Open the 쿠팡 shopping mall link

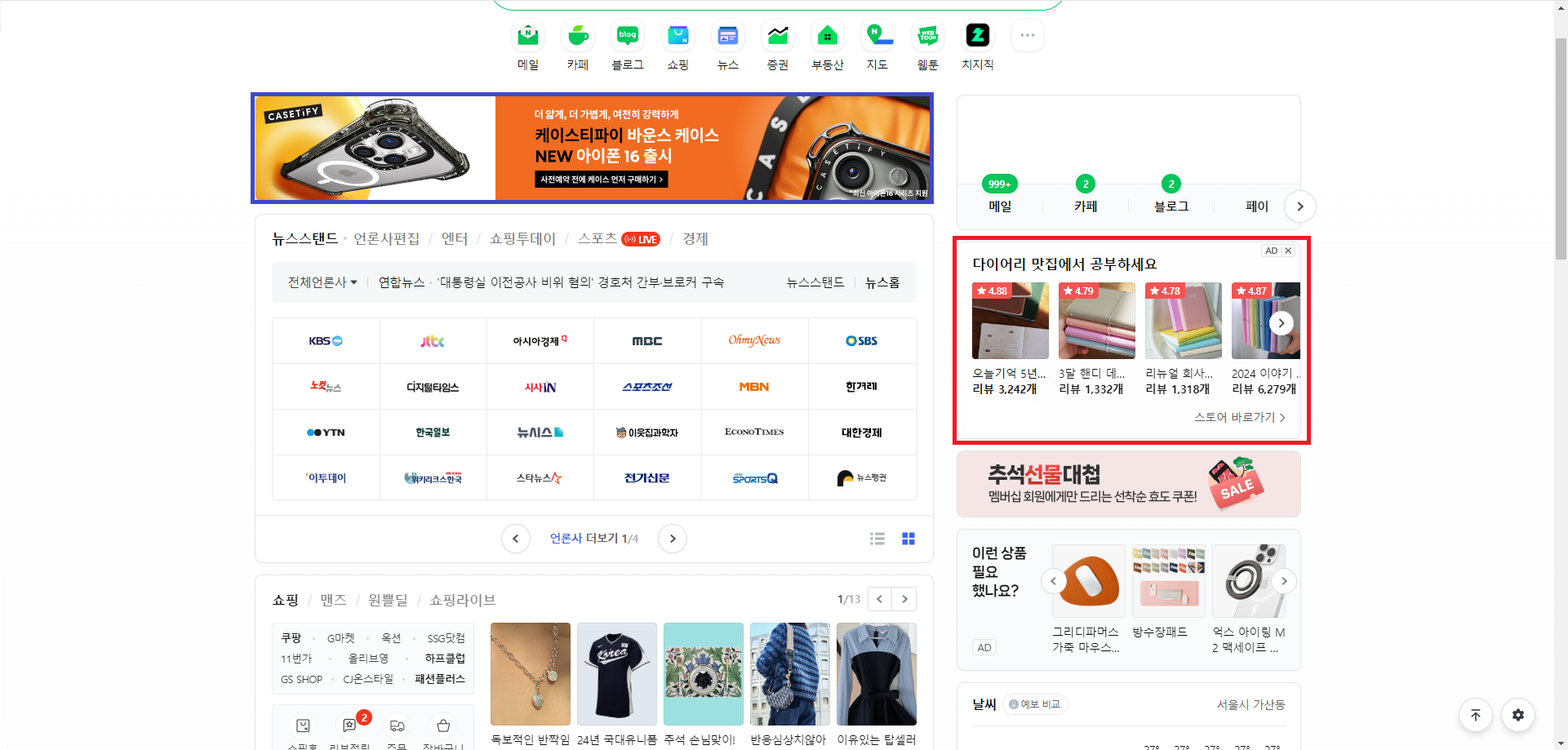(291, 637)
